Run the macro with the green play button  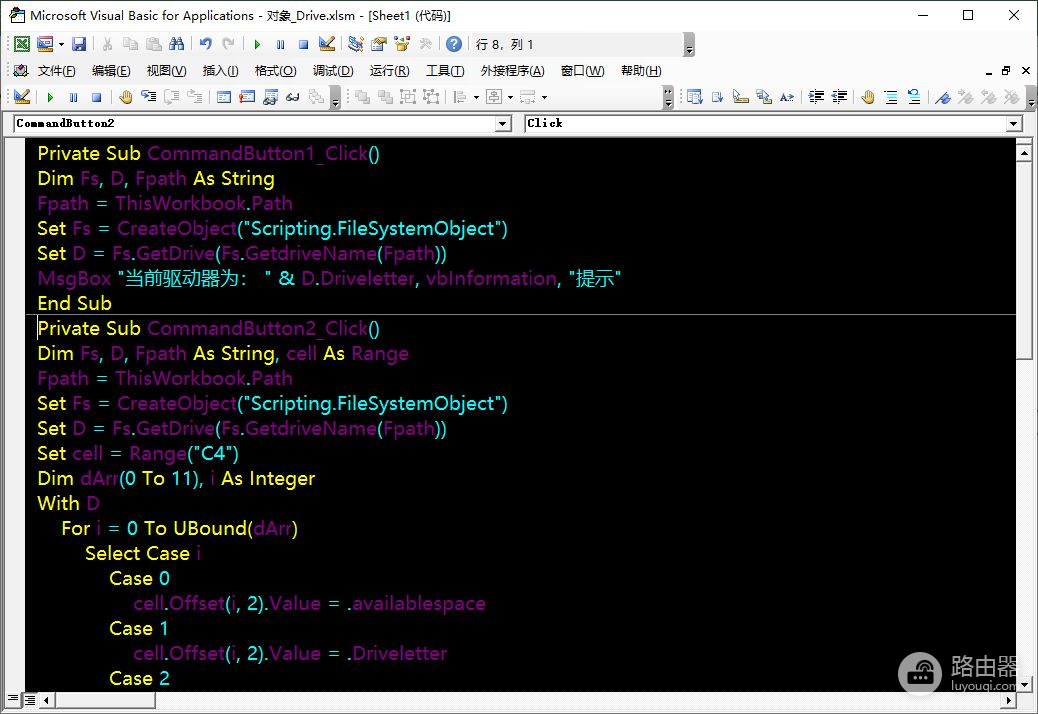pos(257,44)
